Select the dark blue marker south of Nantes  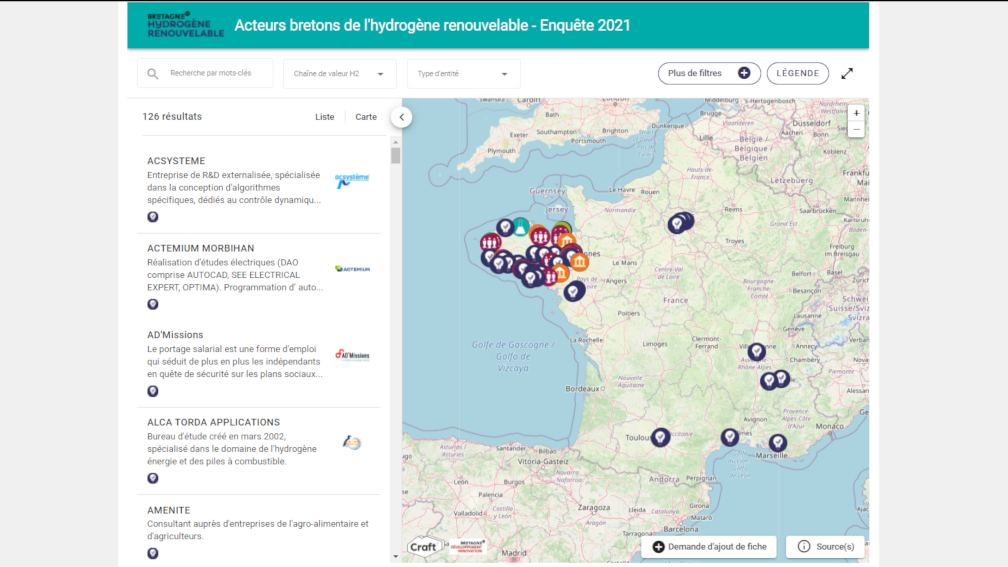[x=573, y=291]
